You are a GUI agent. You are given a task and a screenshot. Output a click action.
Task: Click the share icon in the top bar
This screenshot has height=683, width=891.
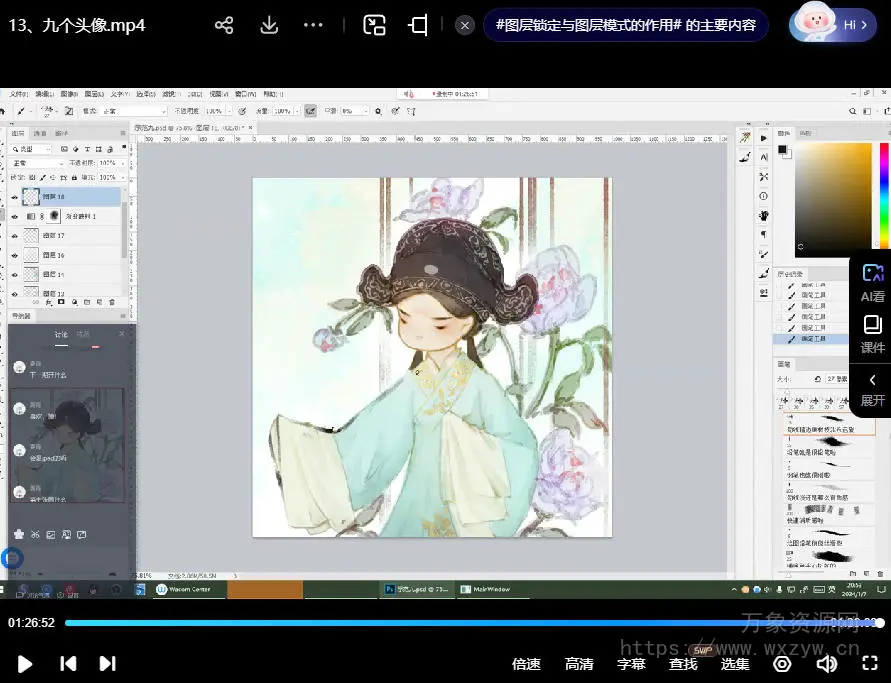[224, 25]
